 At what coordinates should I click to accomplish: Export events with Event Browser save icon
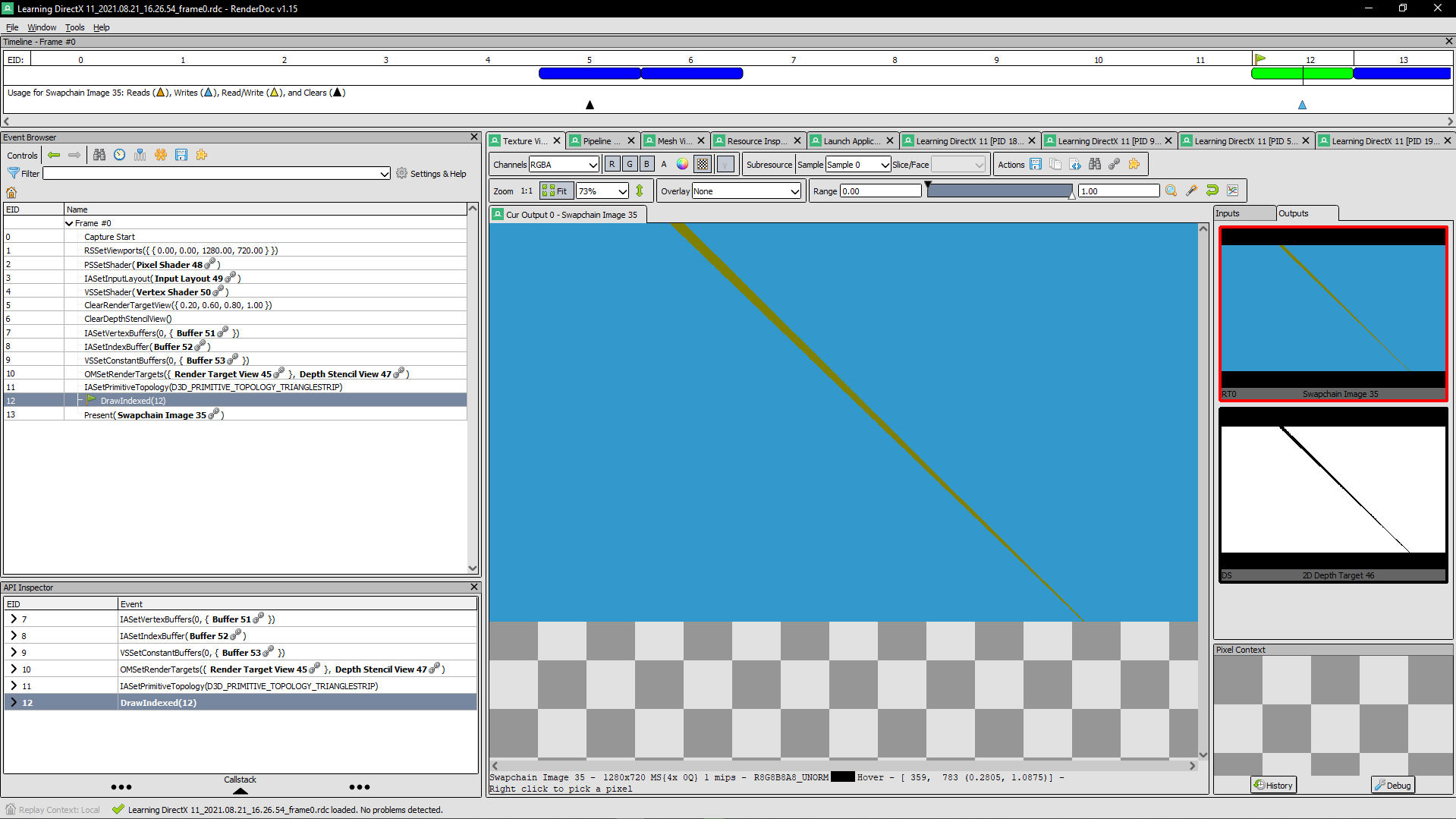(x=181, y=155)
